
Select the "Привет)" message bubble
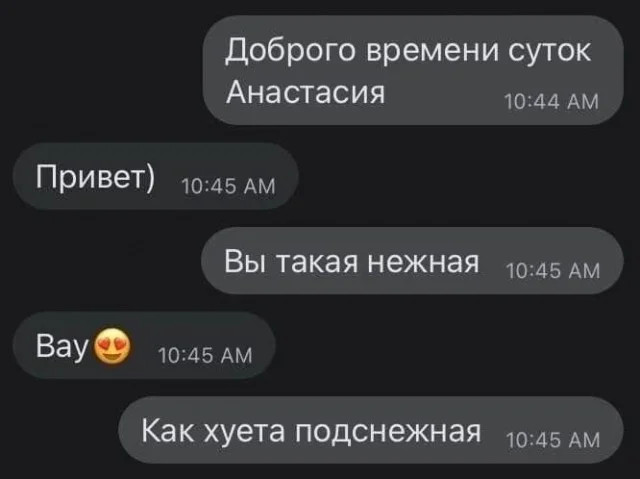(x=156, y=176)
